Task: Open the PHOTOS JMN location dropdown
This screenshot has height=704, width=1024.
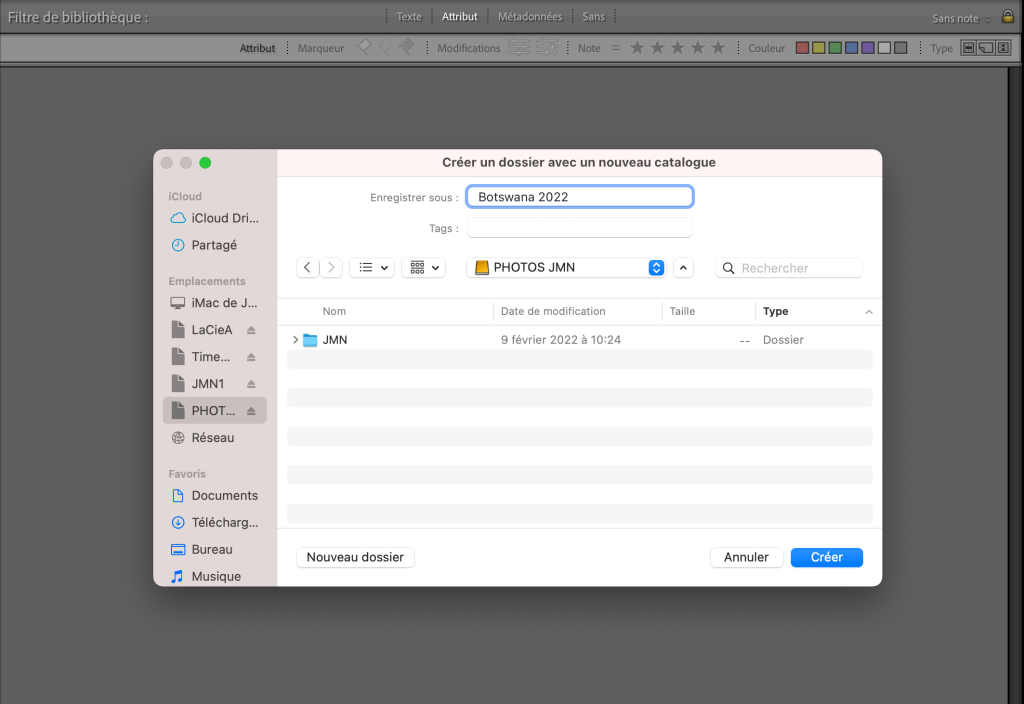Action: click(656, 268)
